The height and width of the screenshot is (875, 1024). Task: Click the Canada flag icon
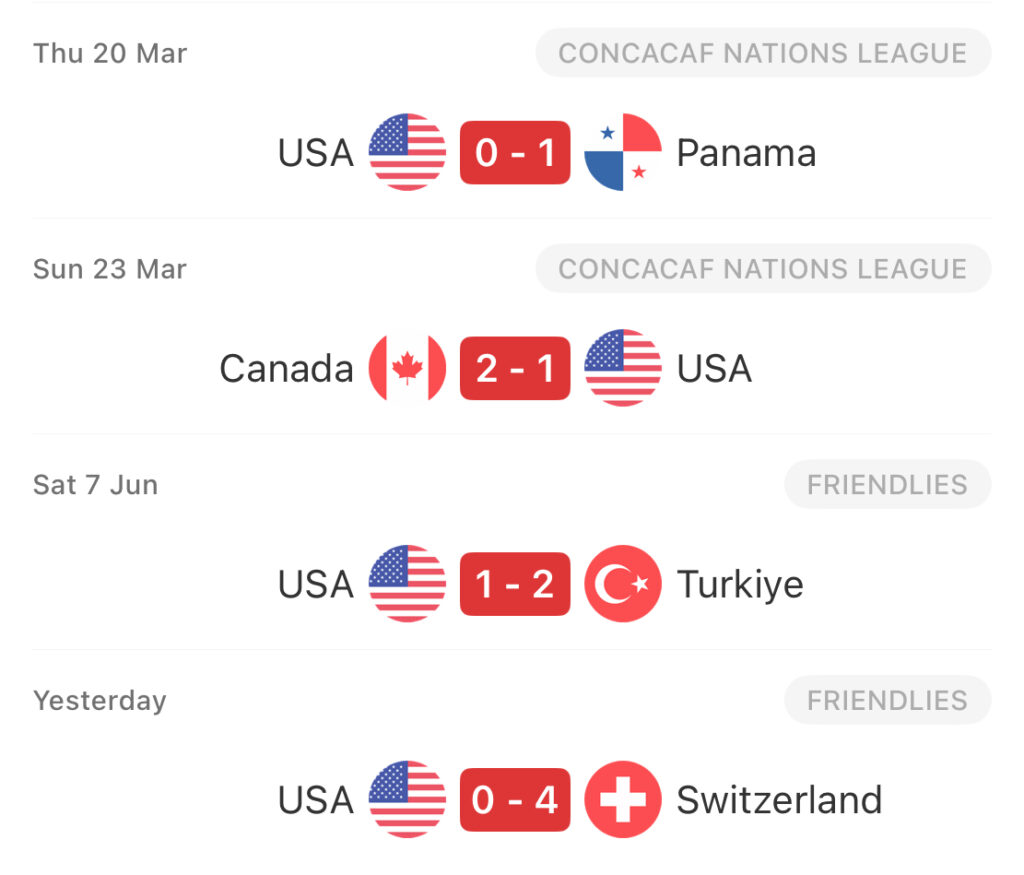click(x=407, y=368)
